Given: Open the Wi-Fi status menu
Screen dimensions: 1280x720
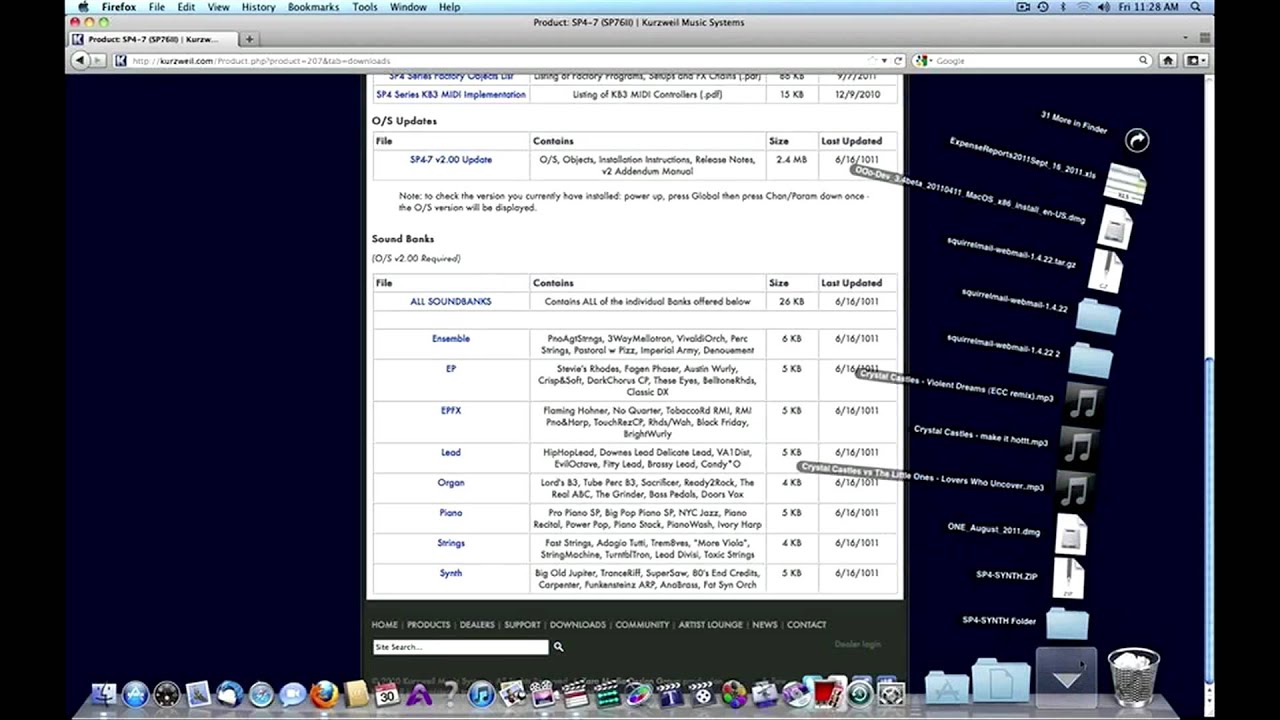Looking at the screenshot, I should pyautogui.click(x=1083, y=7).
